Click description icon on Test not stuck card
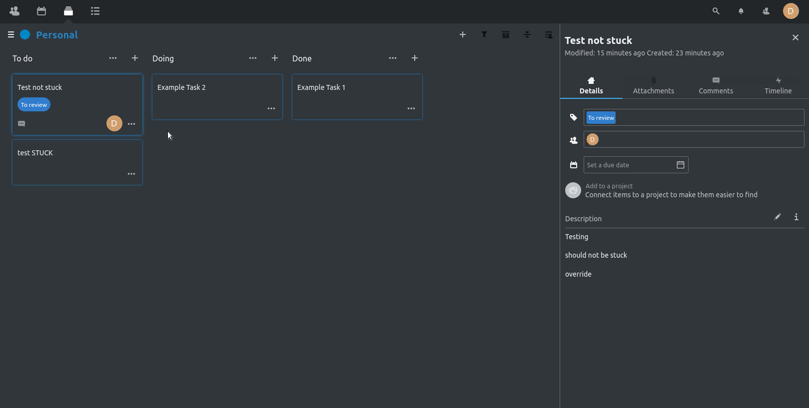Image resolution: width=809 pixels, height=408 pixels. tap(21, 124)
